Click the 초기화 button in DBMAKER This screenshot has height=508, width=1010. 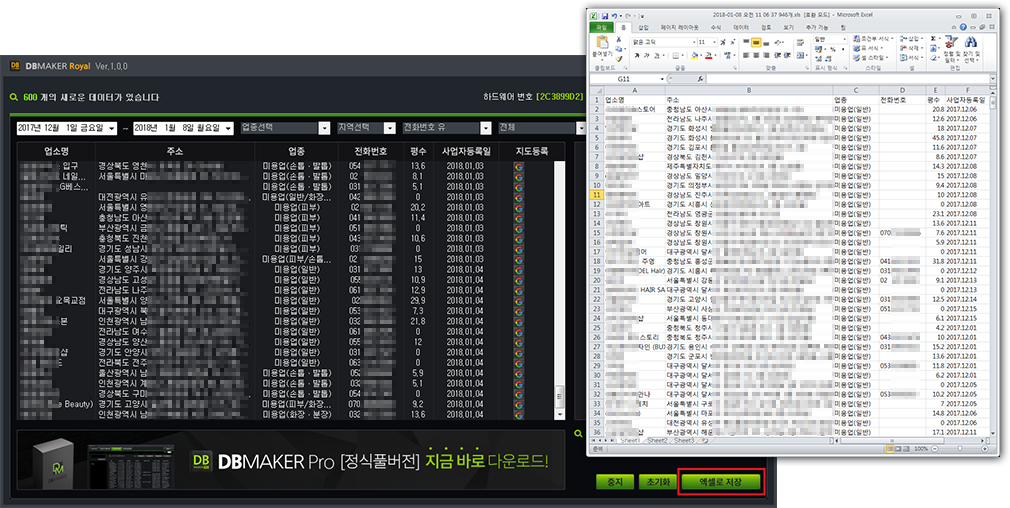coord(656,482)
